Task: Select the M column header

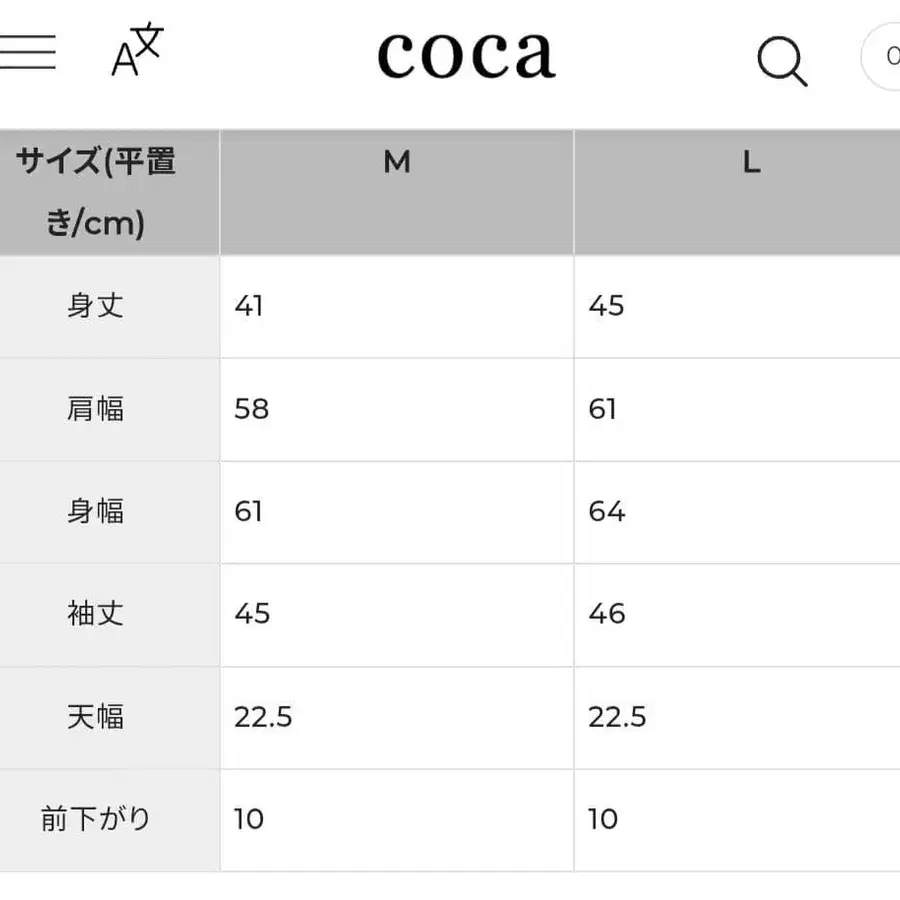Action: click(x=397, y=162)
